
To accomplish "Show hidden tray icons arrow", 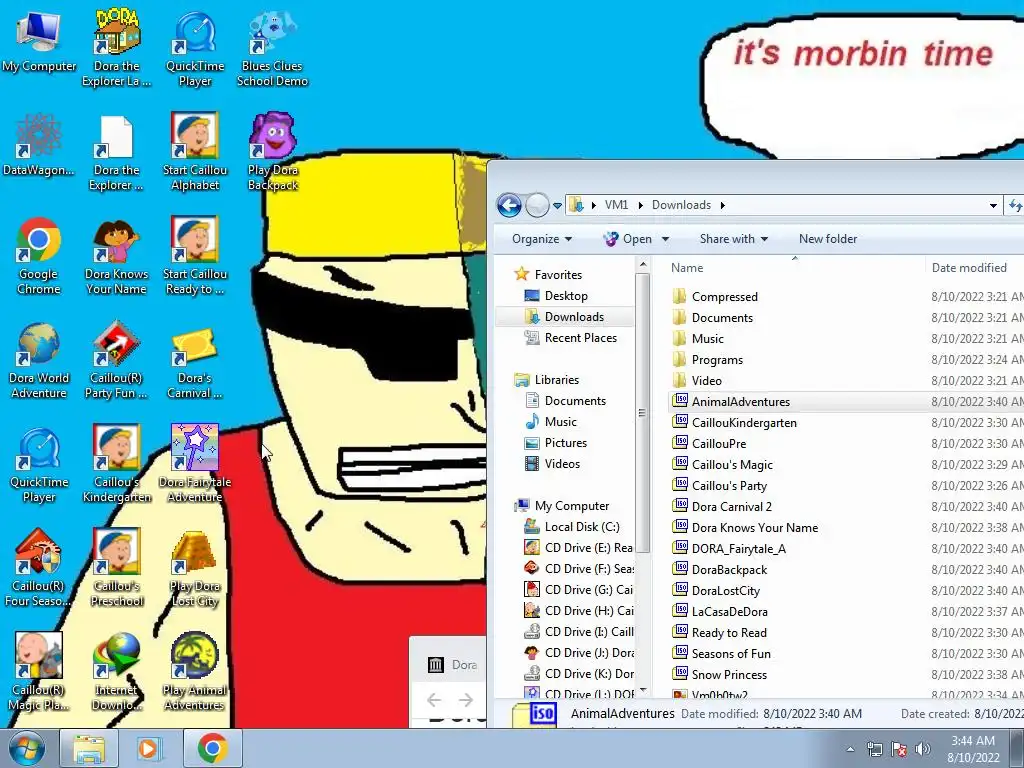I will [x=850, y=749].
